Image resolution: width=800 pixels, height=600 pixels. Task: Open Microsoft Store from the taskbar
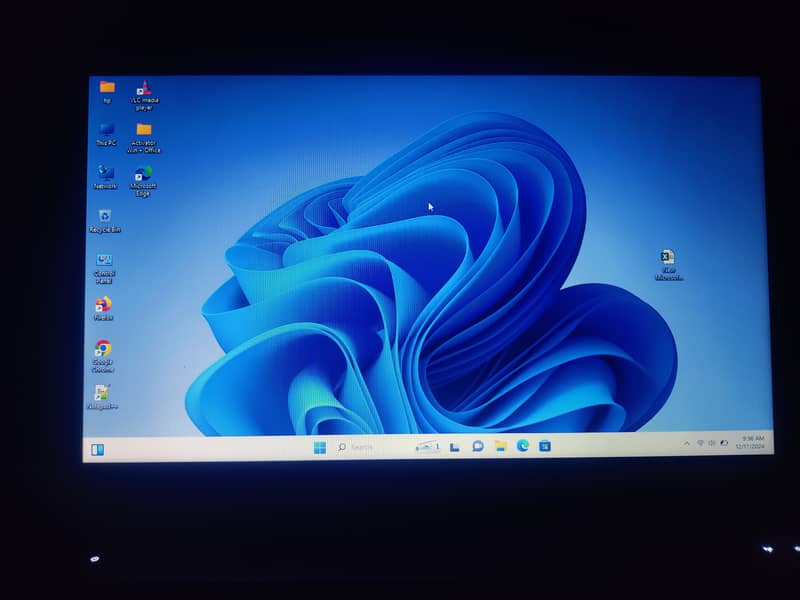pos(545,446)
